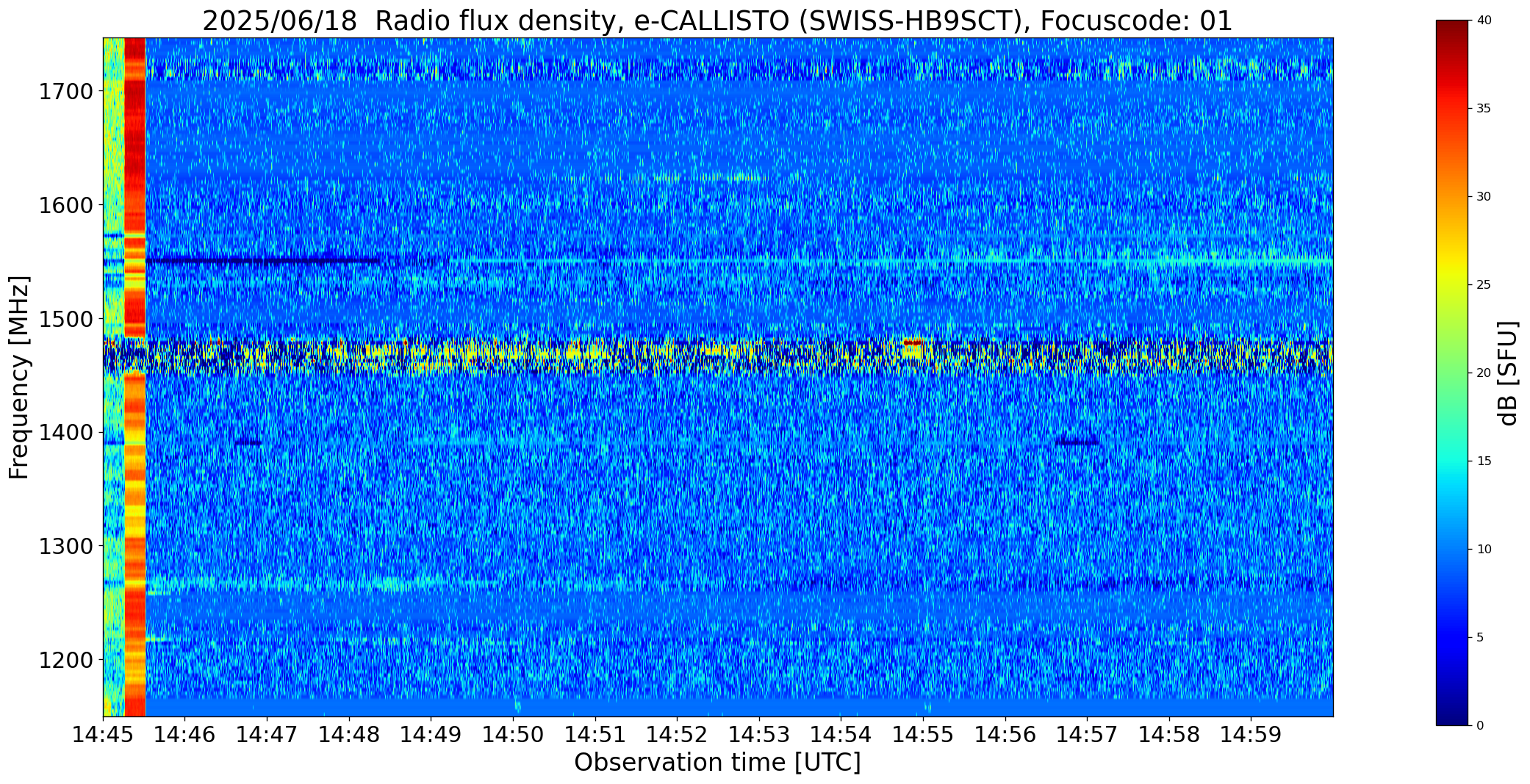Click the 14:46 time tick label
Image resolution: width=1530 pixels, height=784 pixels.
coord(185,734)
